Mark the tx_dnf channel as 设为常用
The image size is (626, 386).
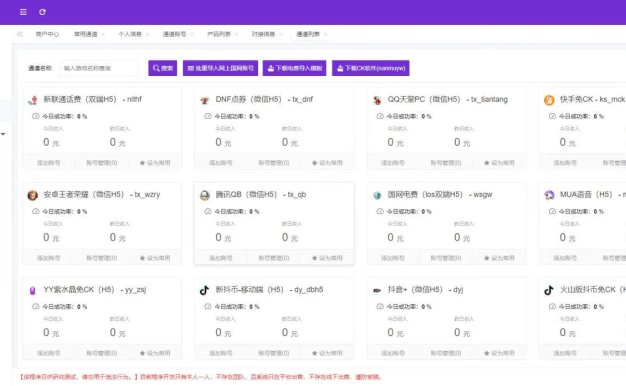click(327, 163)
